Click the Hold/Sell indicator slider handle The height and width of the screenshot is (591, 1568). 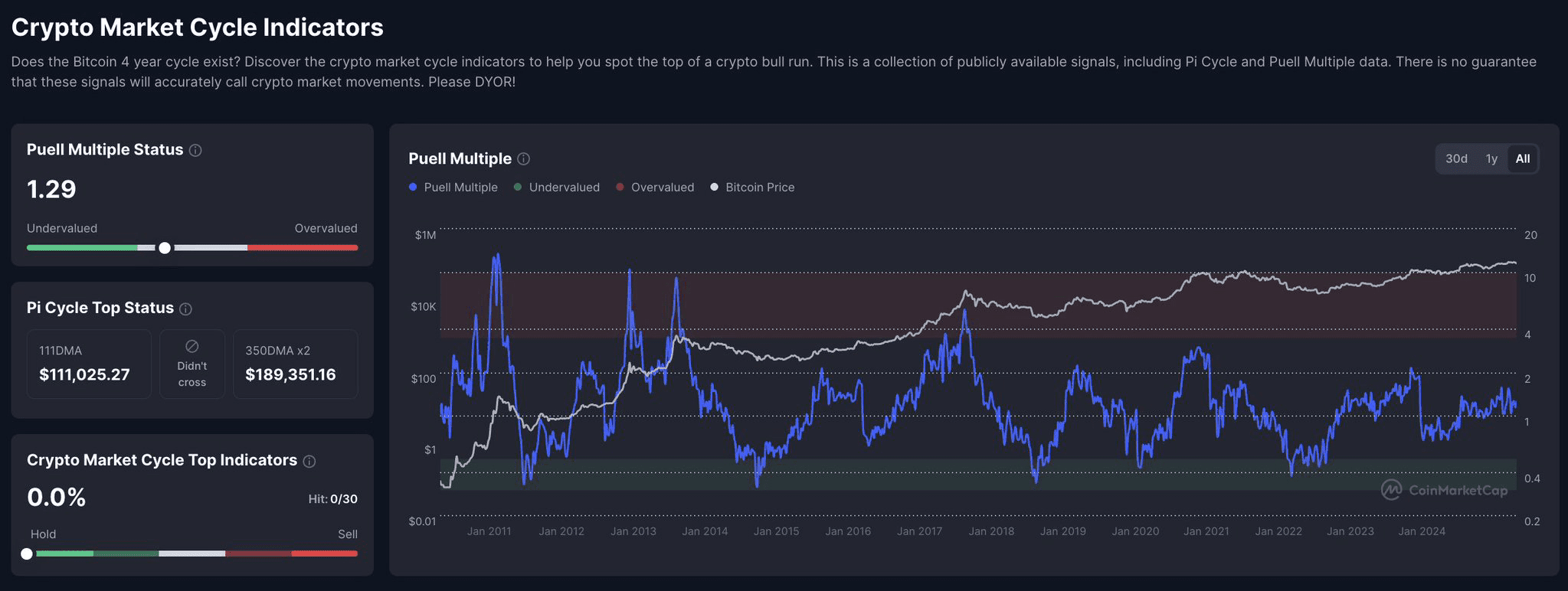pos(27,553)
